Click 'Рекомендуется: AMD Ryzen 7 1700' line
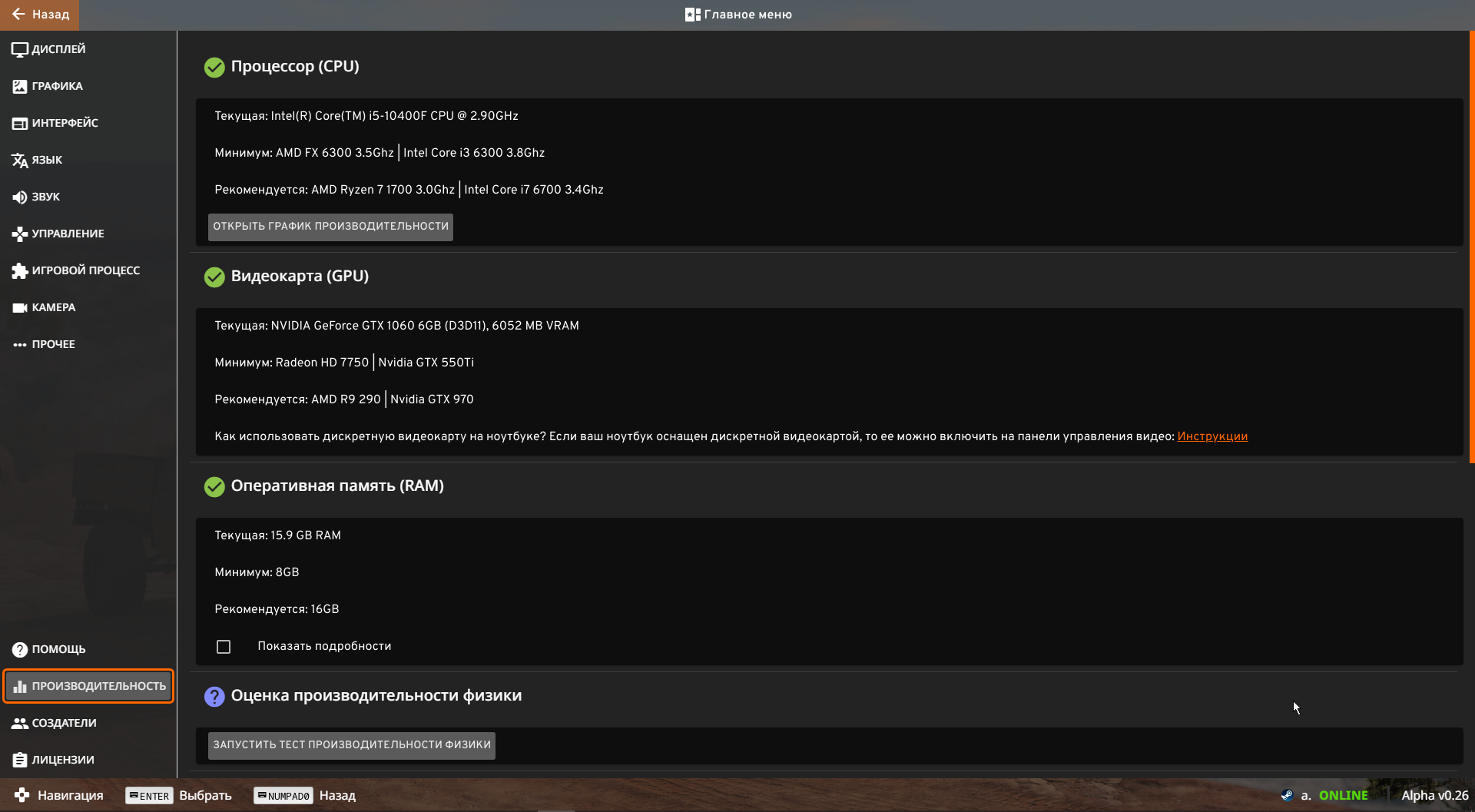The image size is (1475, 812). [x=409, y=190]
